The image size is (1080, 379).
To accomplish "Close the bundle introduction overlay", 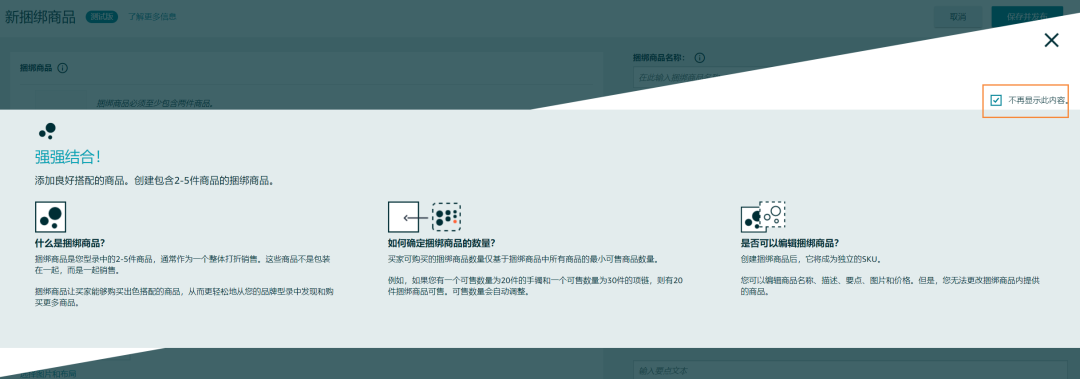I will coord(1051,40).
